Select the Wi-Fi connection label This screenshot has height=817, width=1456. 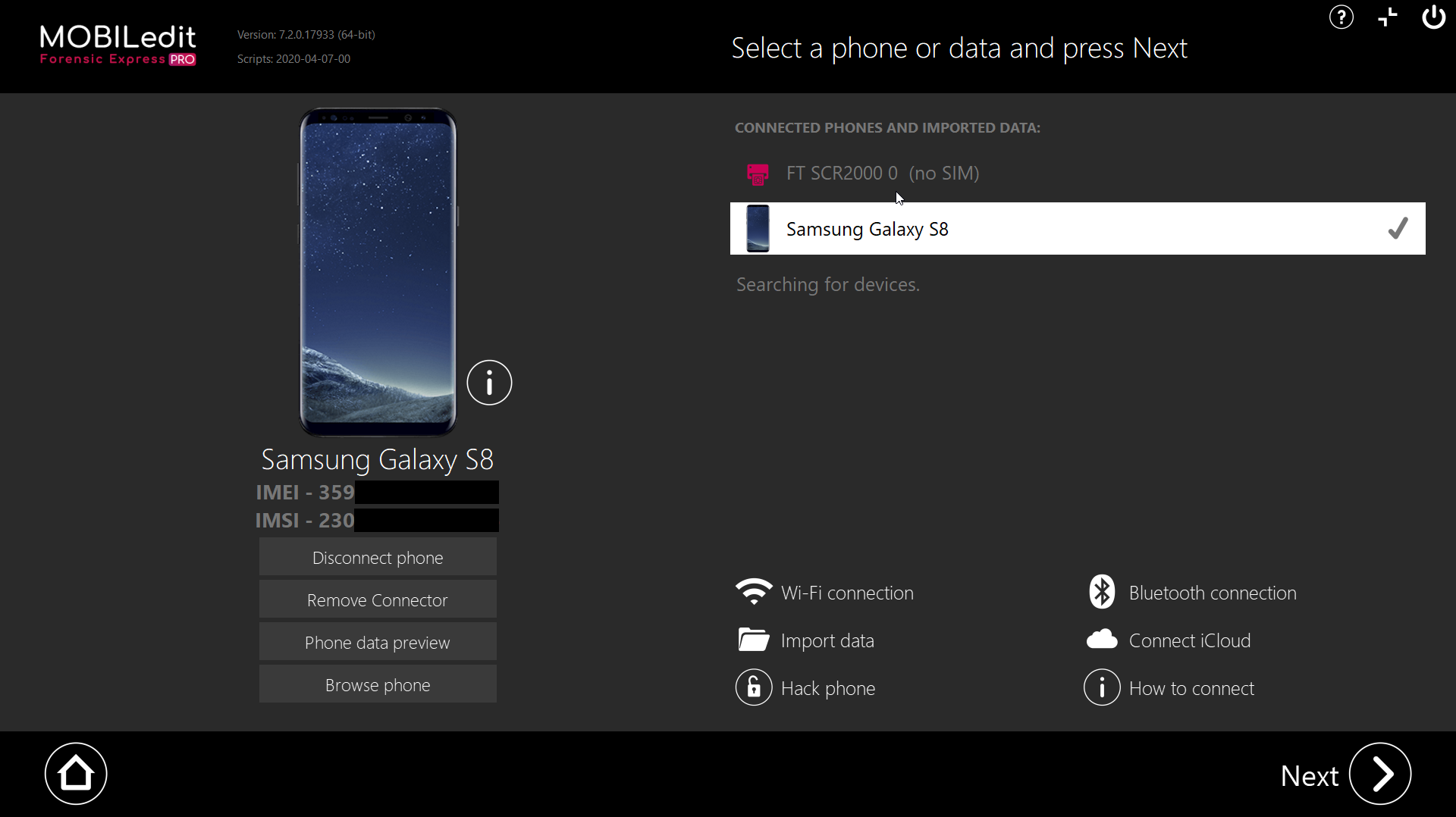(x=847, y=593)
